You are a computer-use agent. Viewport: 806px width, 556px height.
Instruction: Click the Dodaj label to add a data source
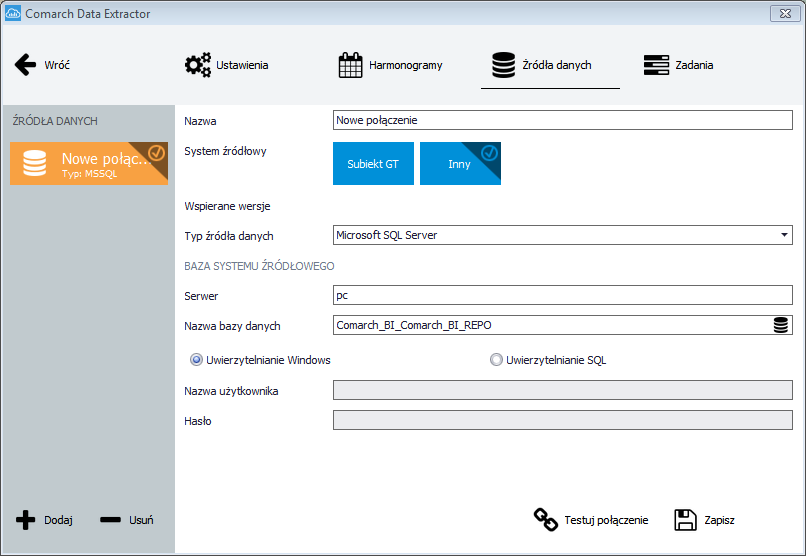point(58,520)
